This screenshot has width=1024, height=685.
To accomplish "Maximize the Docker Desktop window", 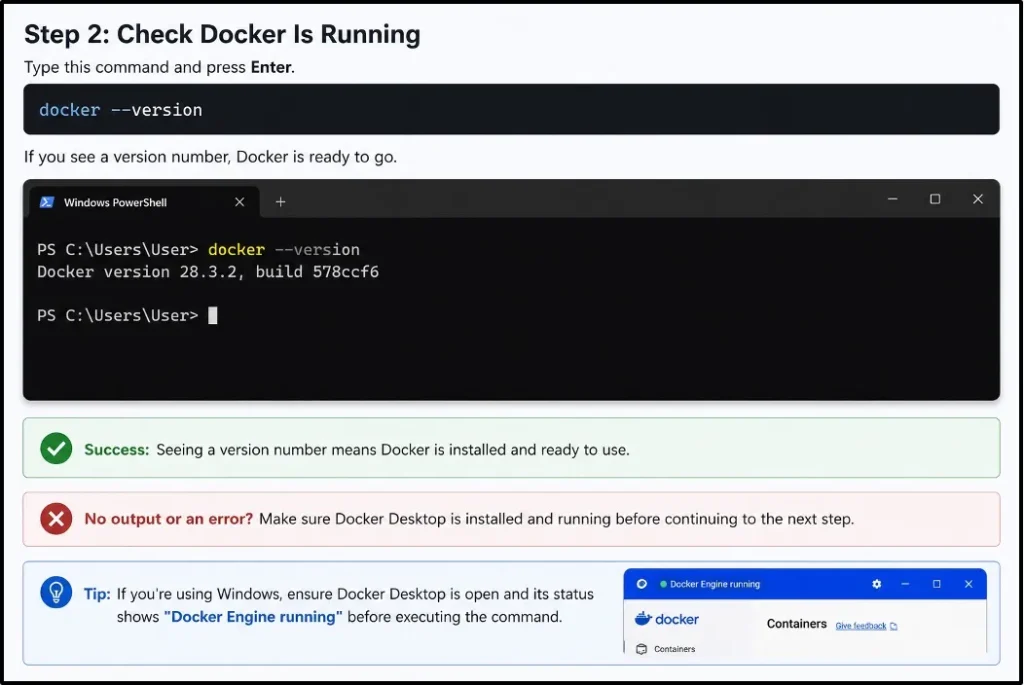I will point(936,584).
